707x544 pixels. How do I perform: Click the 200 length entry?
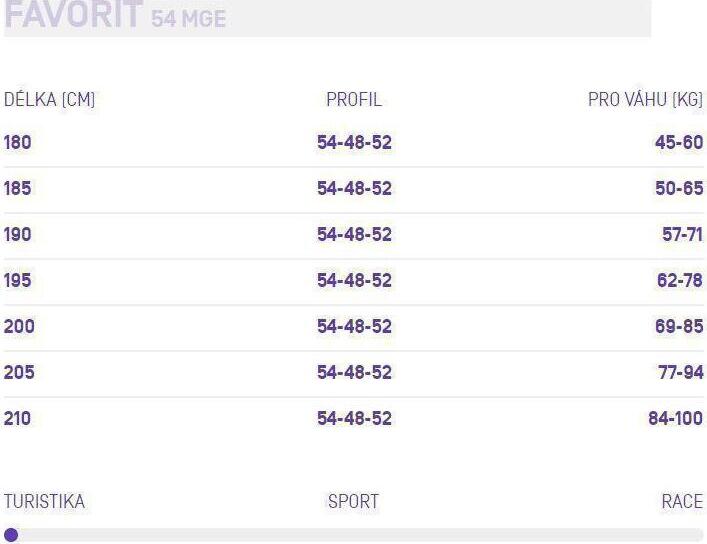pyautogui.click(x=19, y=326)
